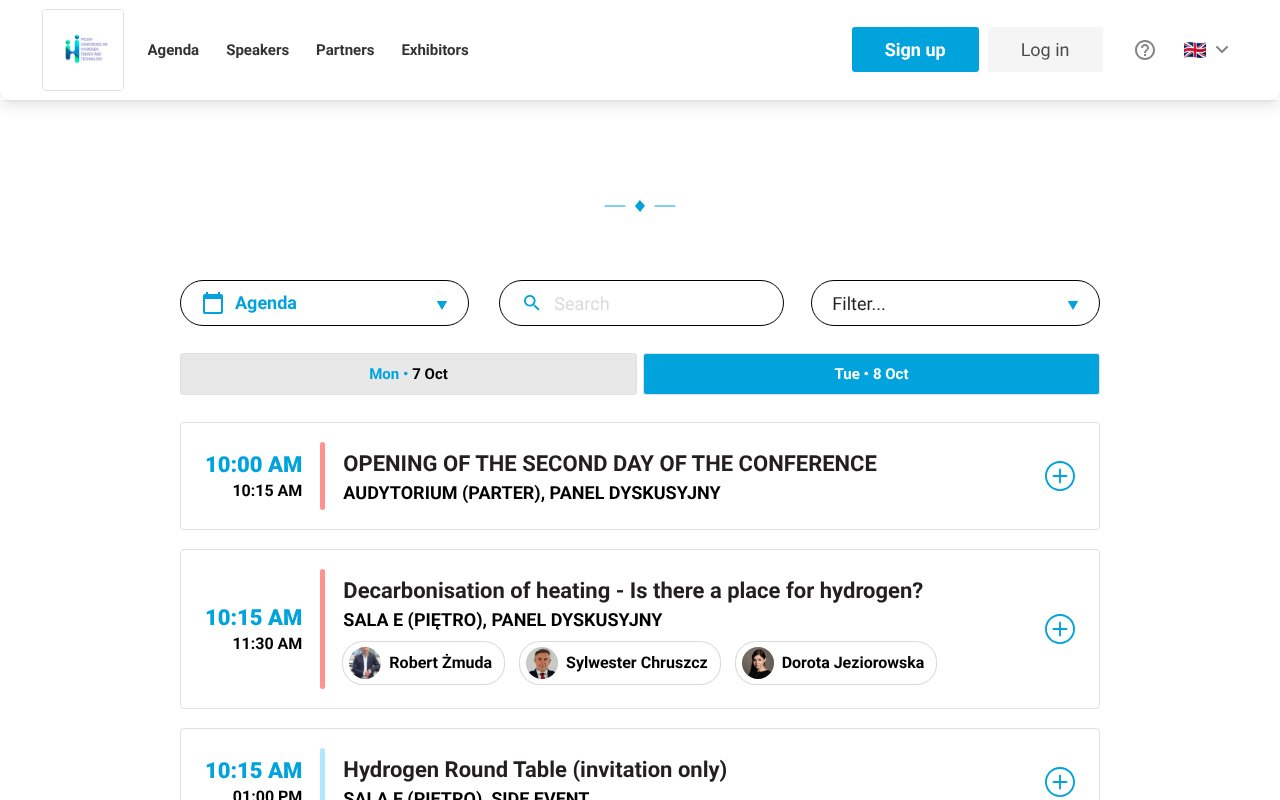Click the search magnifier icon
This screenshot has height=800, width=1280.
(x=531, y=303)
